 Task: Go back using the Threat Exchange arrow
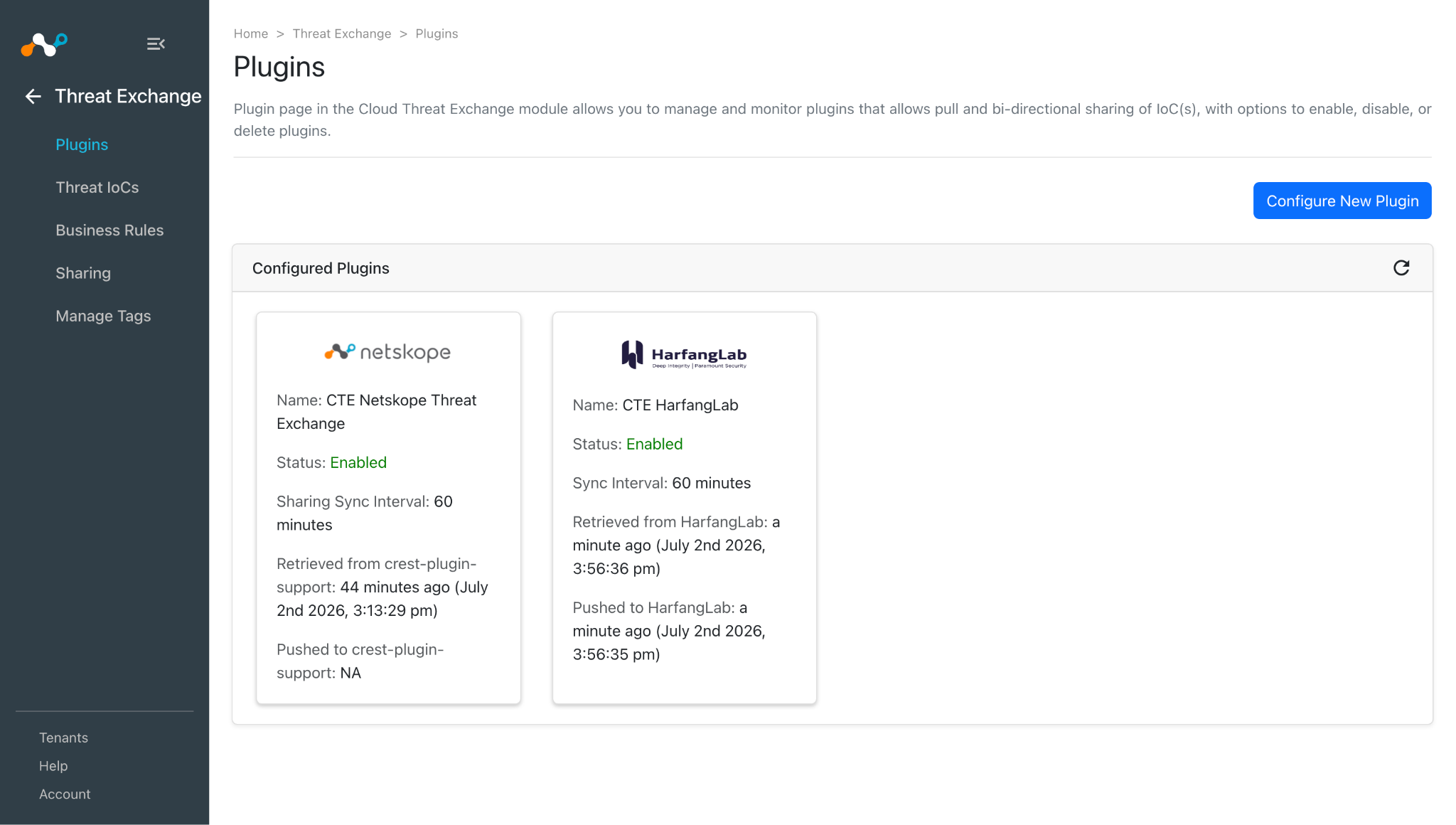click(x=33, y=97)
